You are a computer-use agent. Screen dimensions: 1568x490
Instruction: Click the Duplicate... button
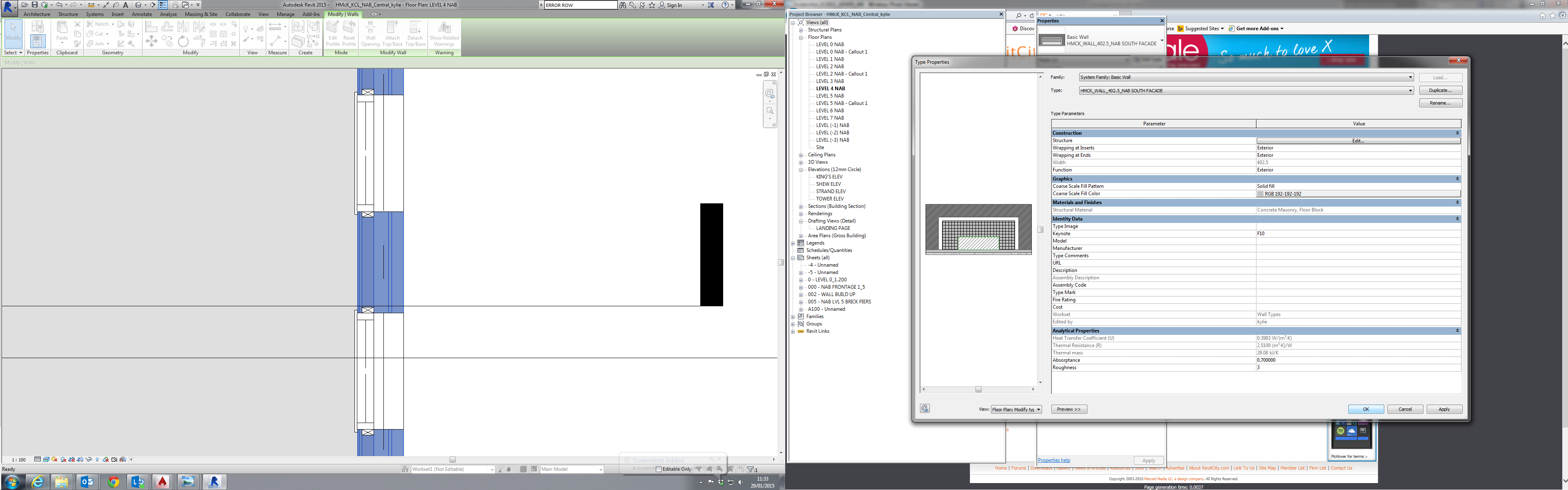click(1440, 90)
